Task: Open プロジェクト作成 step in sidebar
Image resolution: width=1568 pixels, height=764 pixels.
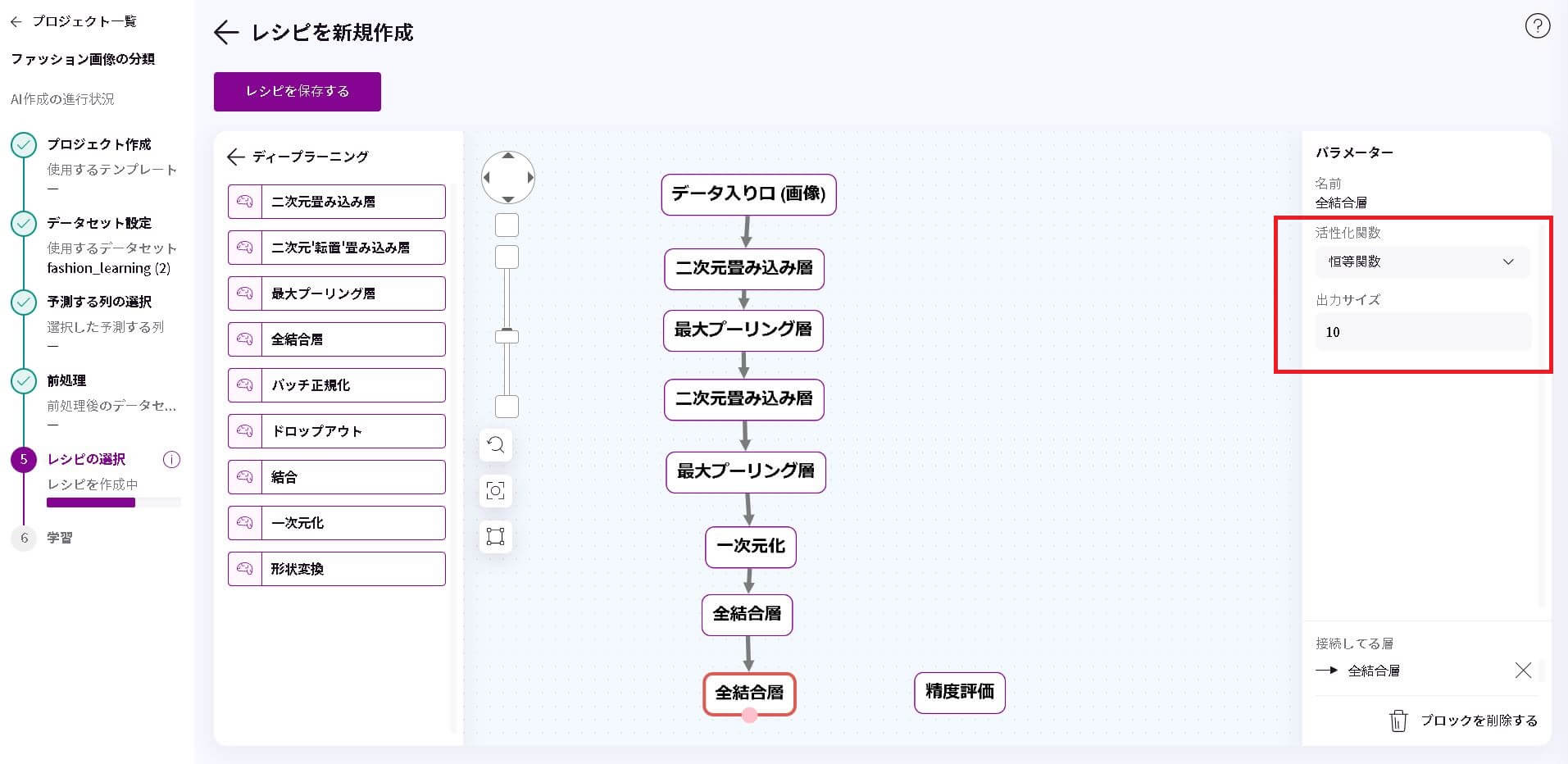Action: 99,144
